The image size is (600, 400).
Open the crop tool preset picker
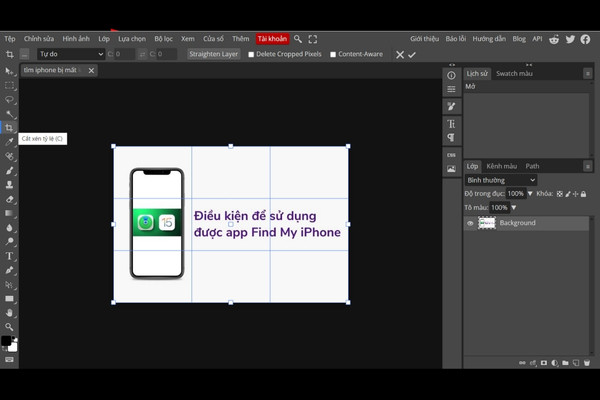pos(24,54)
